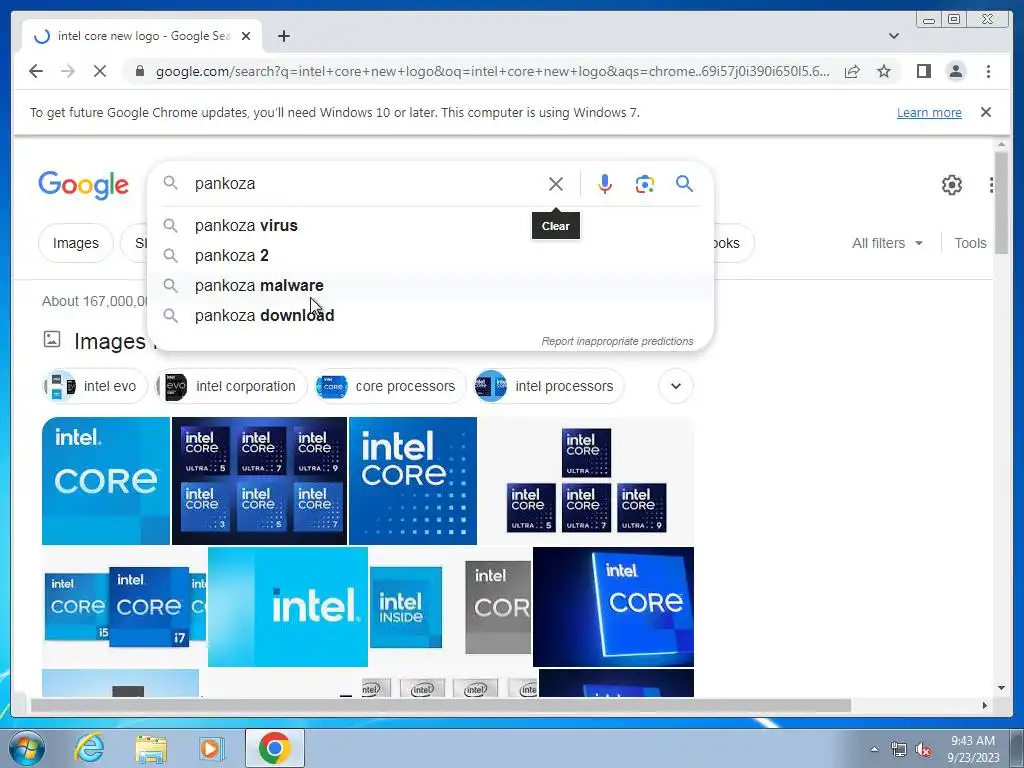Screen dimensions: 1024x768
Task: Open the muted volume tray icon
Action: point(923,750)
